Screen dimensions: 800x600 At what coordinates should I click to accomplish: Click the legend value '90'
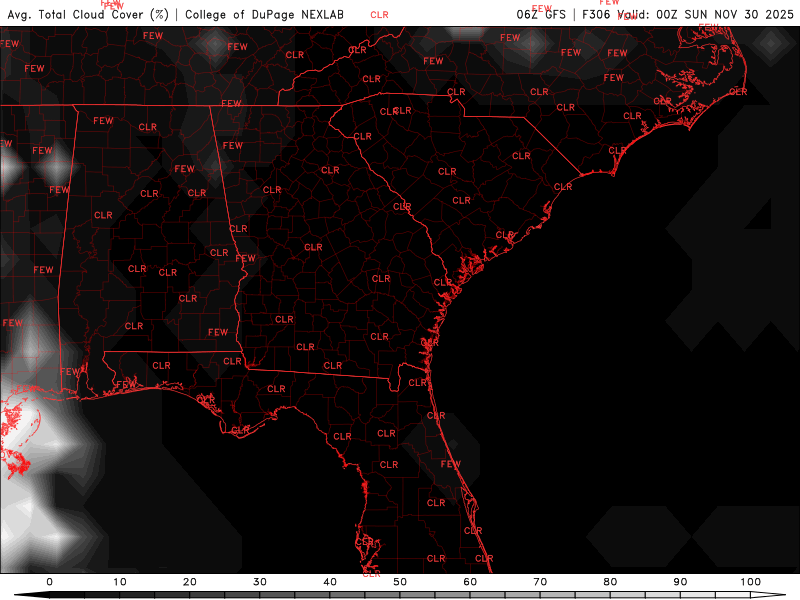[680, 582]
